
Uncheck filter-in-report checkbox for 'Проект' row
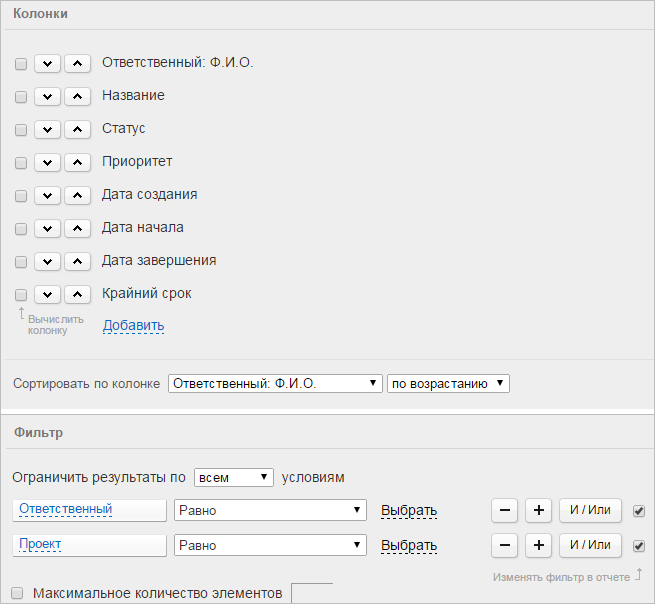pos(639,546)
